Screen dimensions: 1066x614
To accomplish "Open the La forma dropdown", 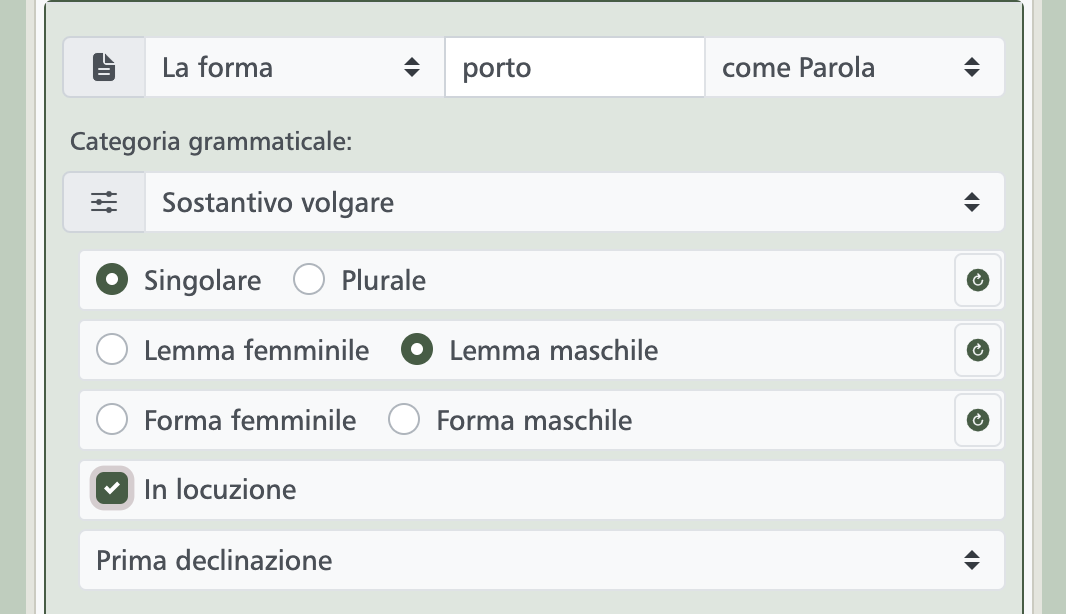I will tap(294, 67).
